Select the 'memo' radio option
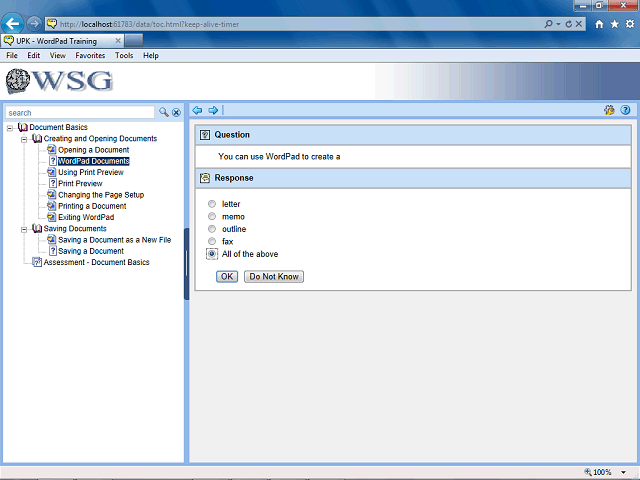This screenshot has height=480, width=640. coord(212,216)
